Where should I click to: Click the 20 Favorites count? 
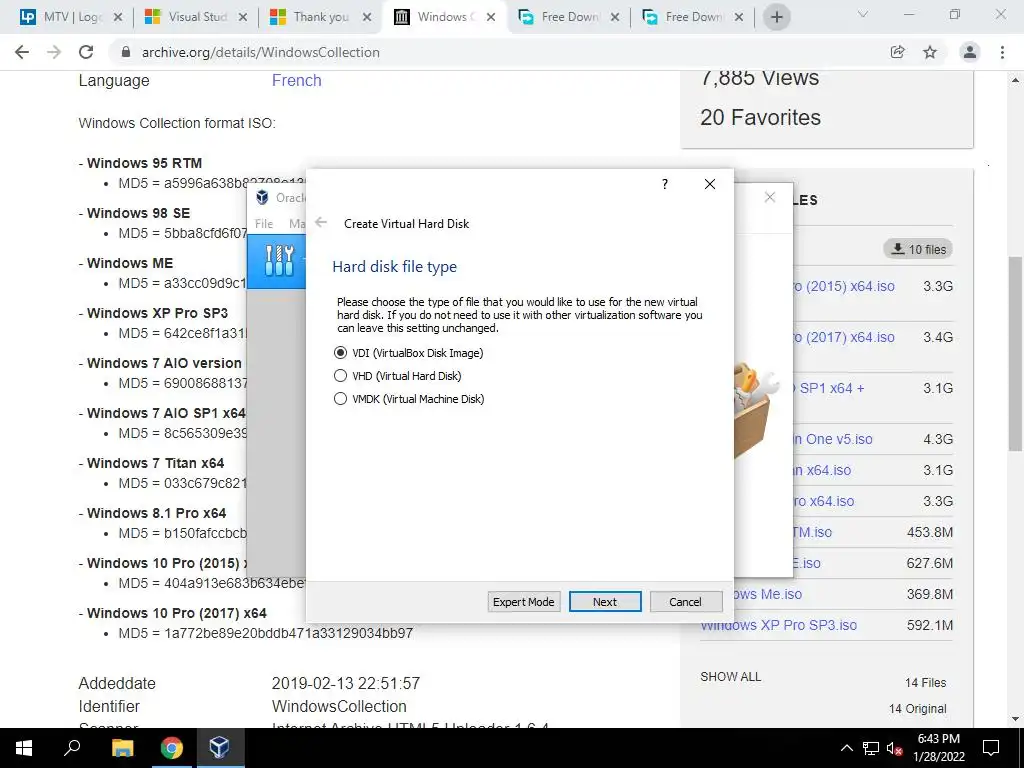[760, 118]
